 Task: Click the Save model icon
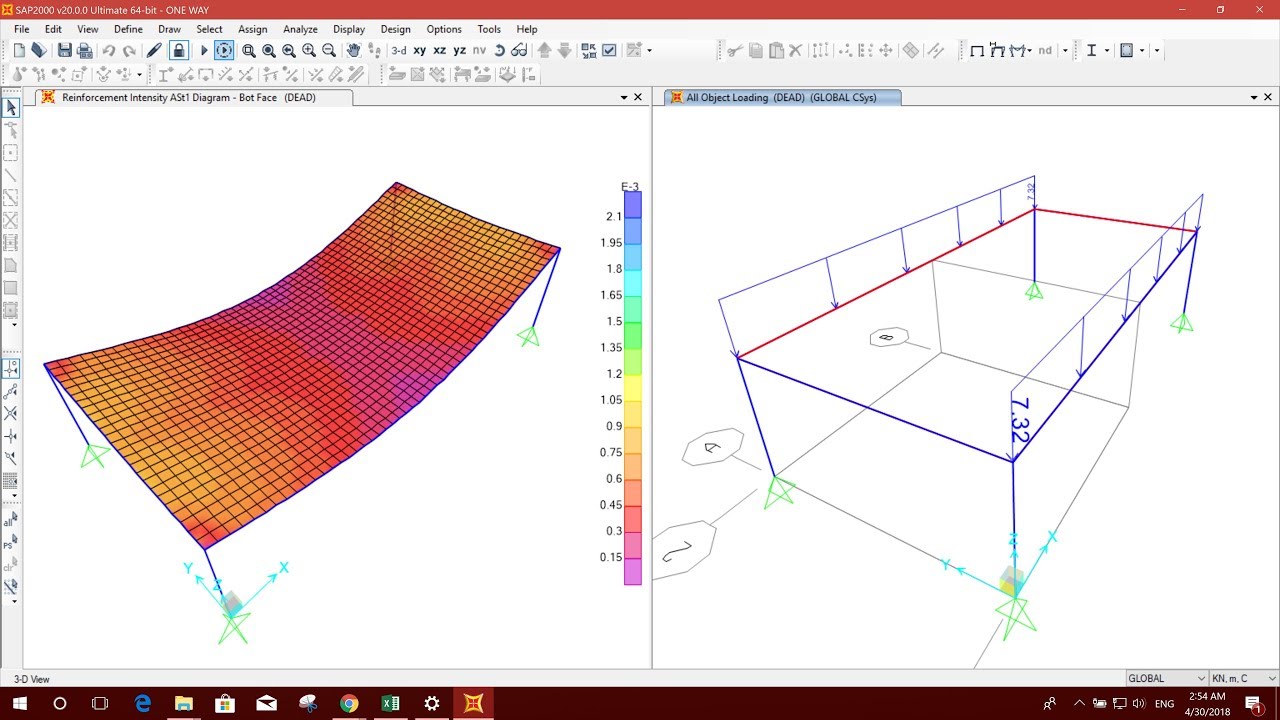pos(64,50)
